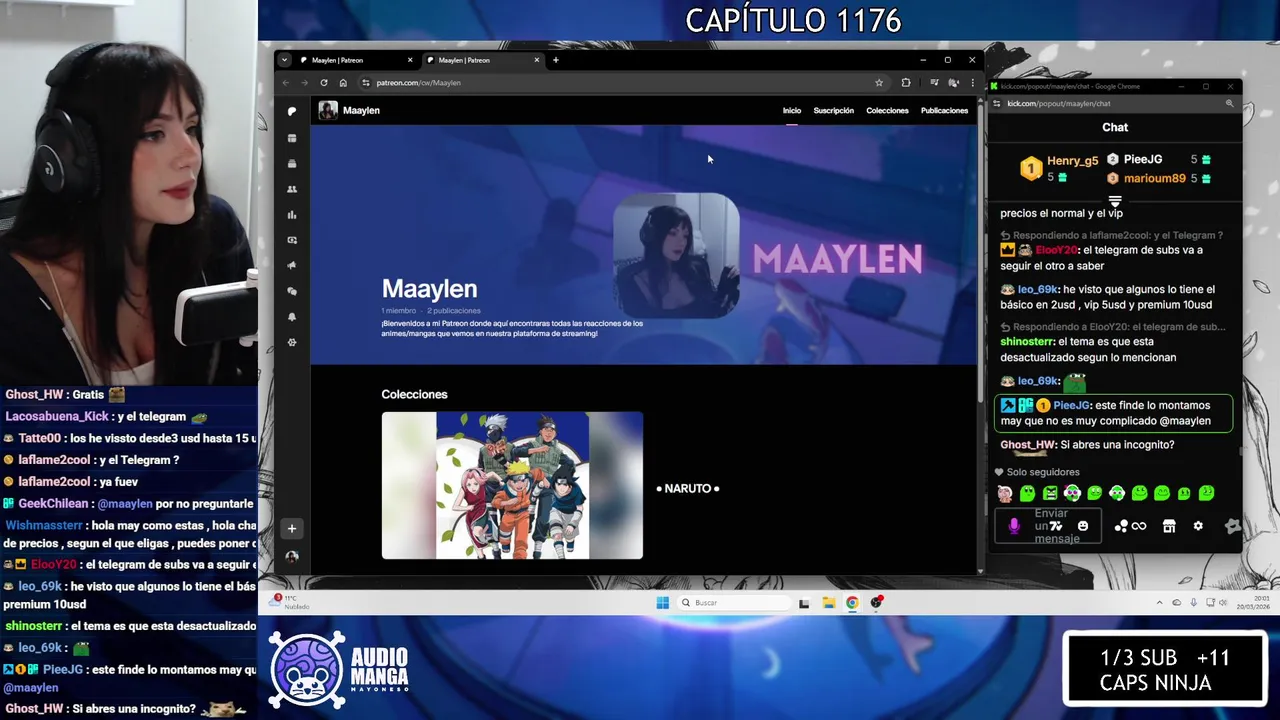This screenshot has width=1280, height=720.
Task: Open the library box icon in Patreon sidebar
Action: [292, 163]
